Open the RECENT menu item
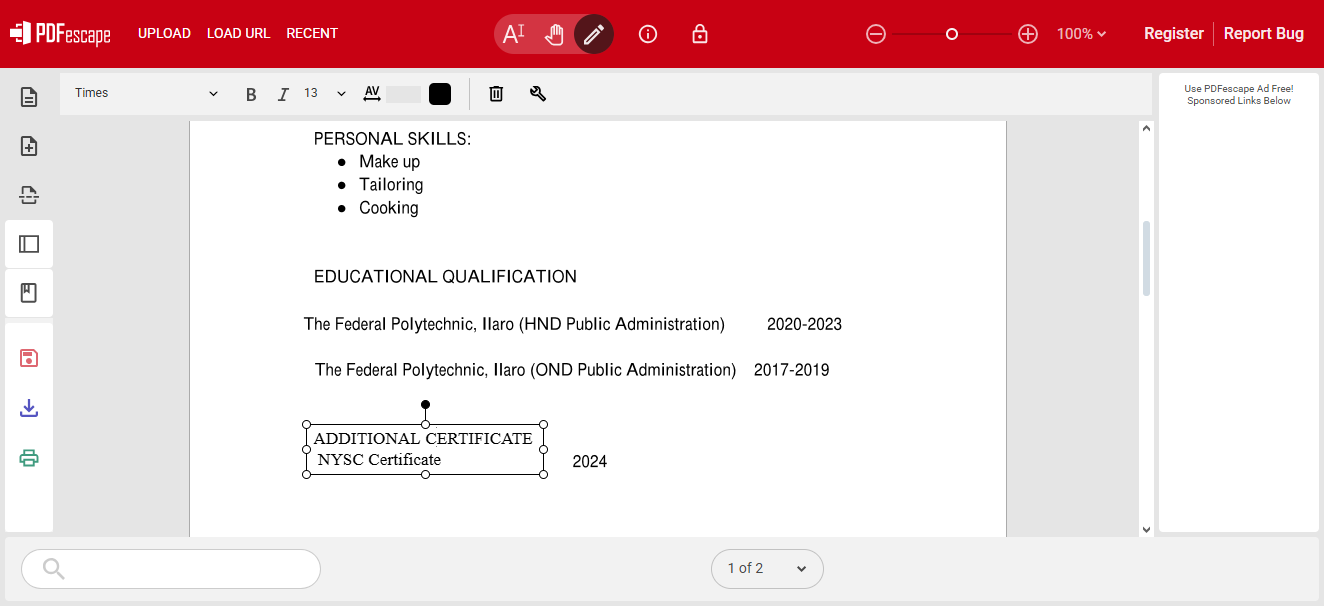Viewport: 1324px width, 606px height. coord(312,34)
